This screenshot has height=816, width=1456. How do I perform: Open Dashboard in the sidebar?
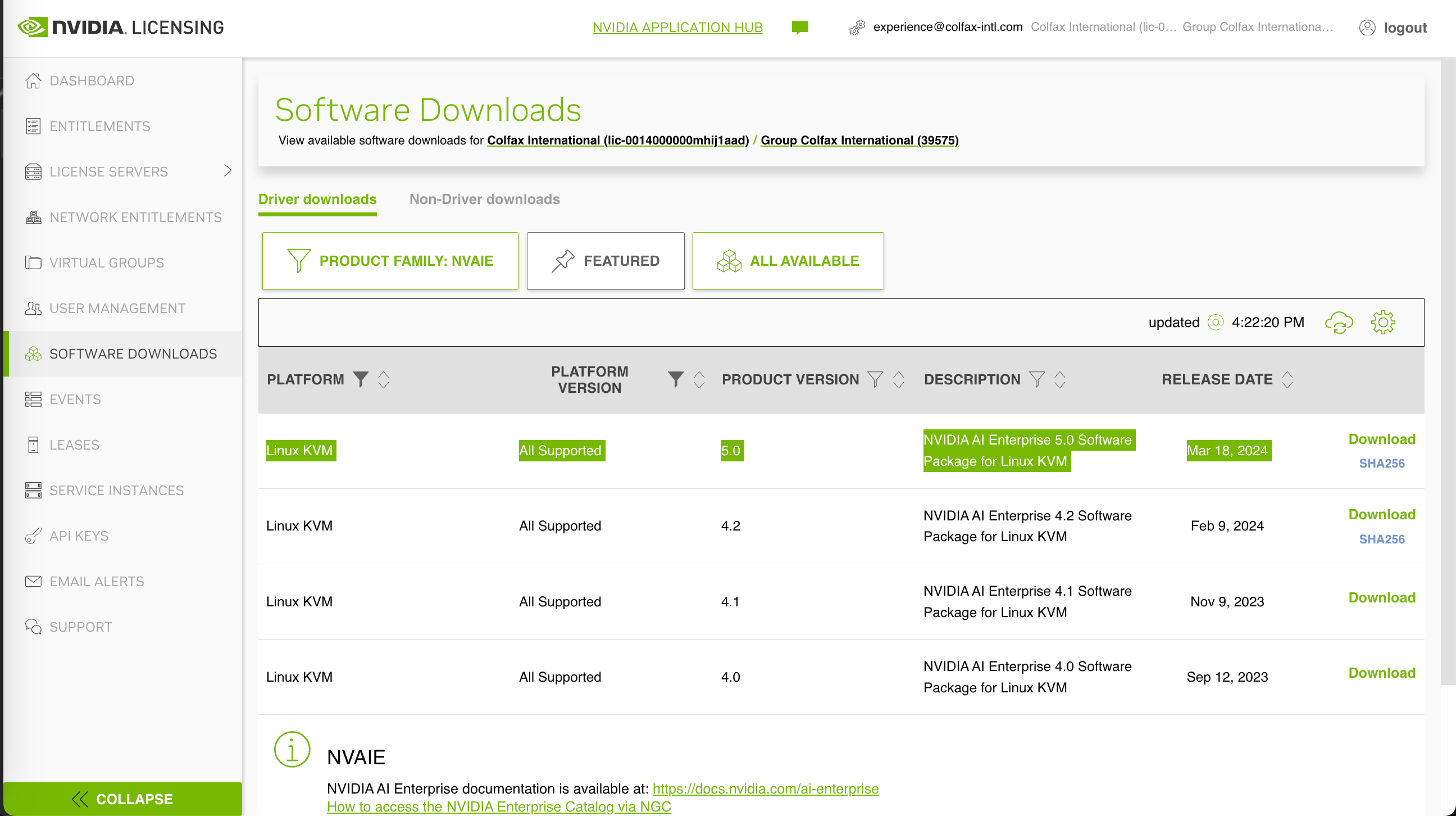pos(92,81)
